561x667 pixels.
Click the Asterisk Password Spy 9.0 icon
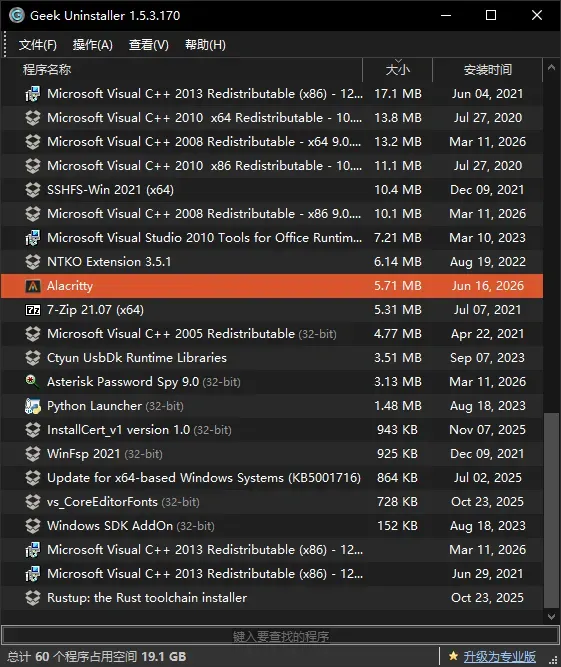(33, 382)
